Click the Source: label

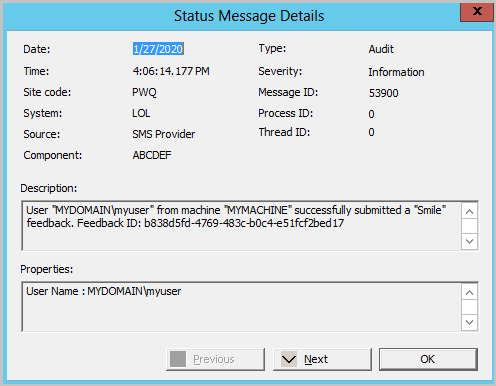[42, 134]
